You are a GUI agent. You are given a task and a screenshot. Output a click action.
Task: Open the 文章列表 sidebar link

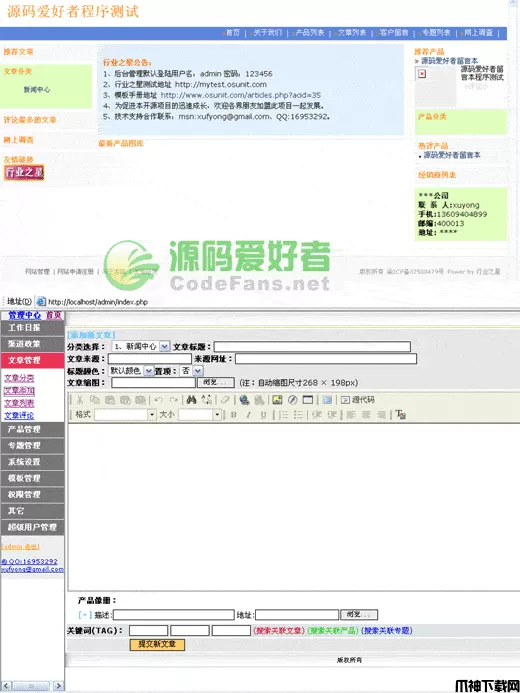tap(19, 403)
